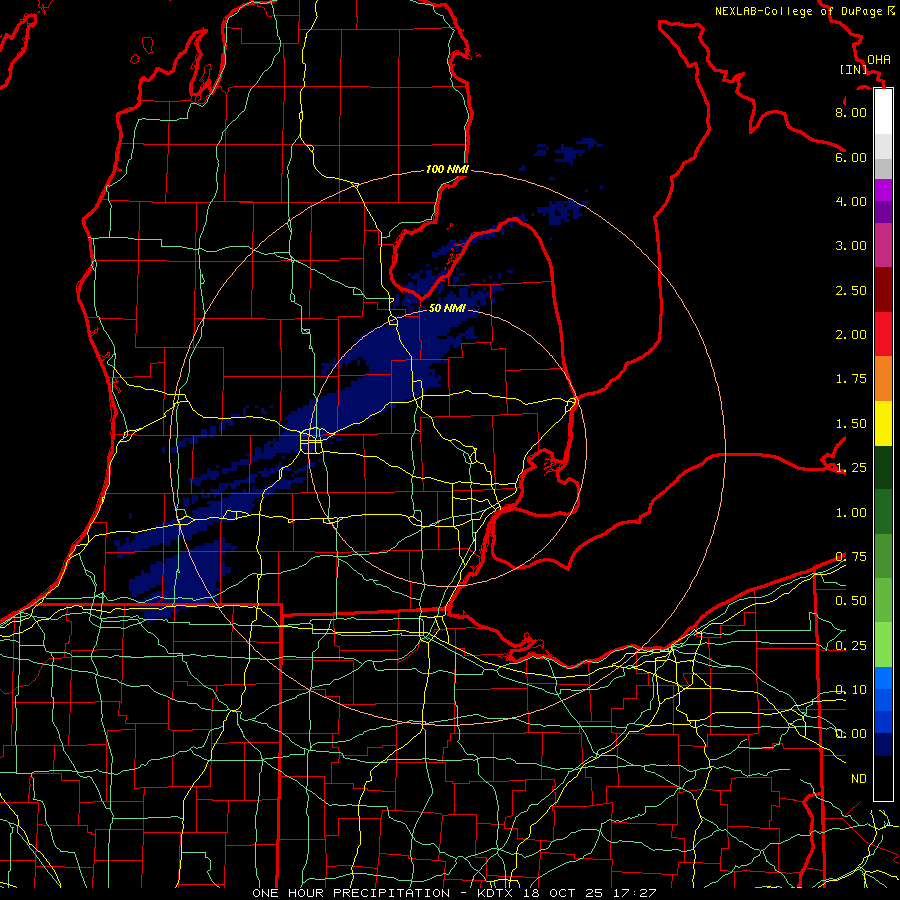Image resolution: width=900 pixels, height=900 pixels.
Task: Click the [IN] units label
Action: pyautogui.click(x=854, y=69)
